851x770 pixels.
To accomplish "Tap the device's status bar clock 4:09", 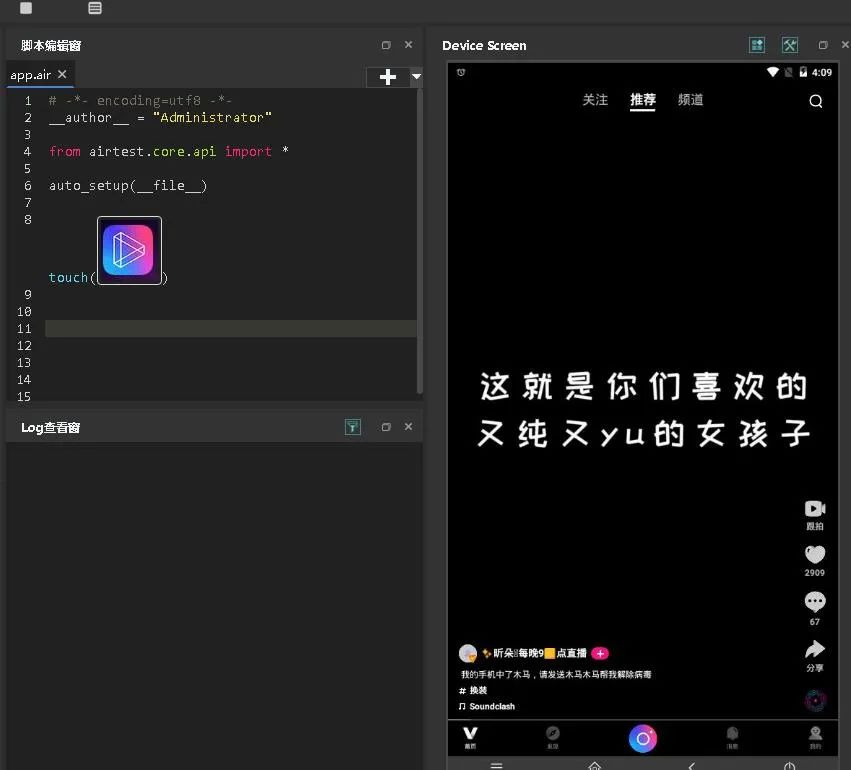I will click(x=822, y=72).
